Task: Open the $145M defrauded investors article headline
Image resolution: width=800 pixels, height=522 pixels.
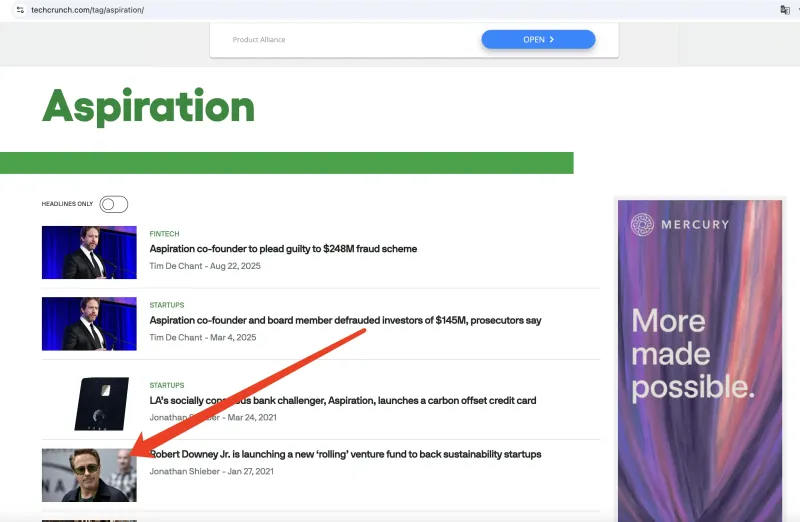Action: (x=345, y=321)
